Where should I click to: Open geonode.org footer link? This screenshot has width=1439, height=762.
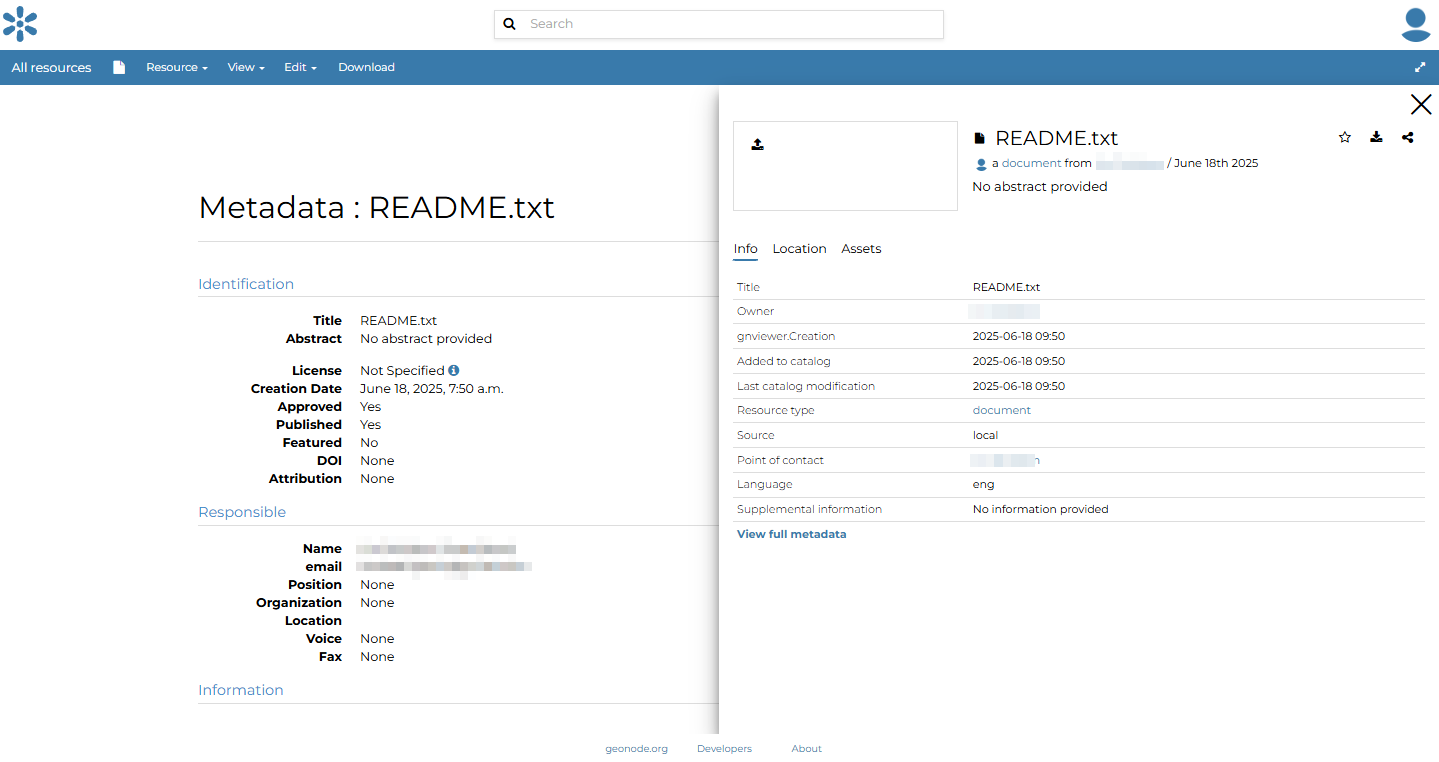click(636, 749)
